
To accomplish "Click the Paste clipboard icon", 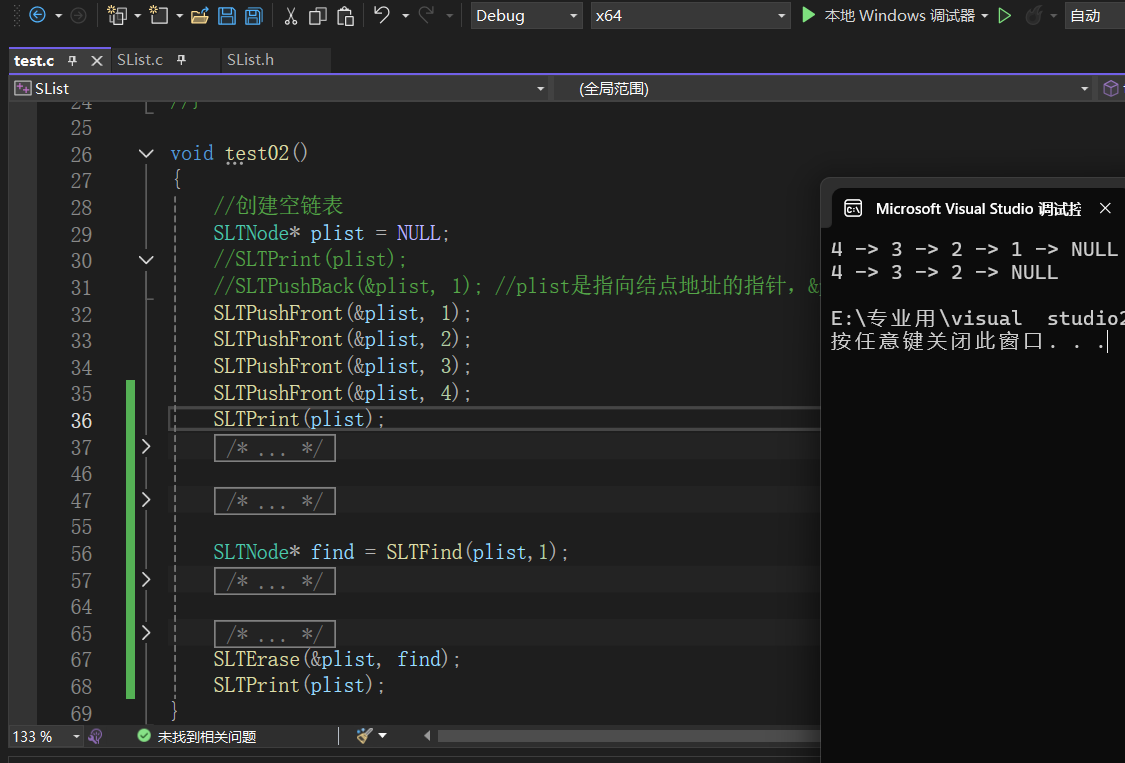I will (345, 16).
